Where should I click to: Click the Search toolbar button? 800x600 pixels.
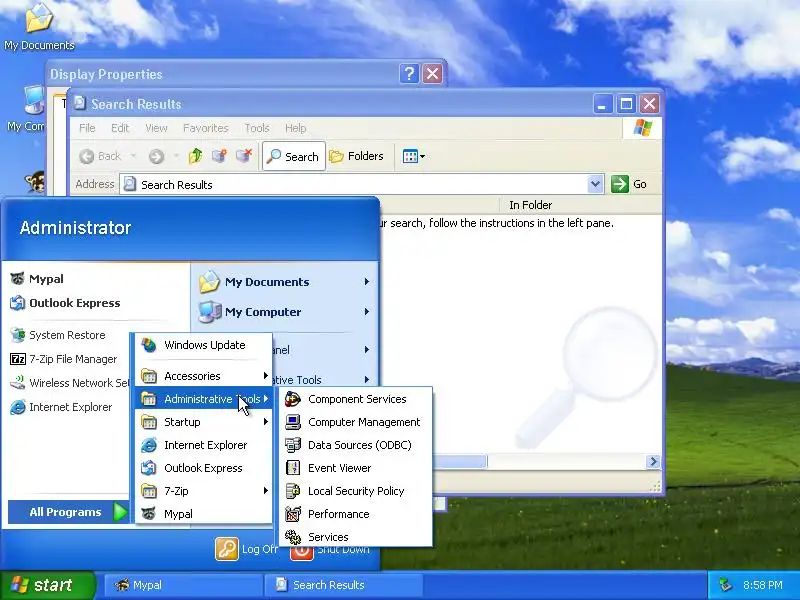pyautogui.click(x=293, y=156)
